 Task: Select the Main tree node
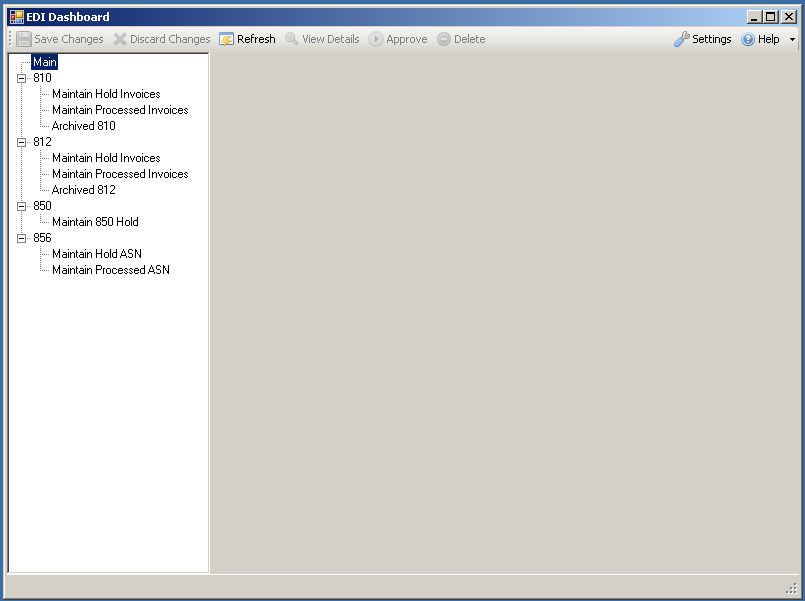[44, 62]
